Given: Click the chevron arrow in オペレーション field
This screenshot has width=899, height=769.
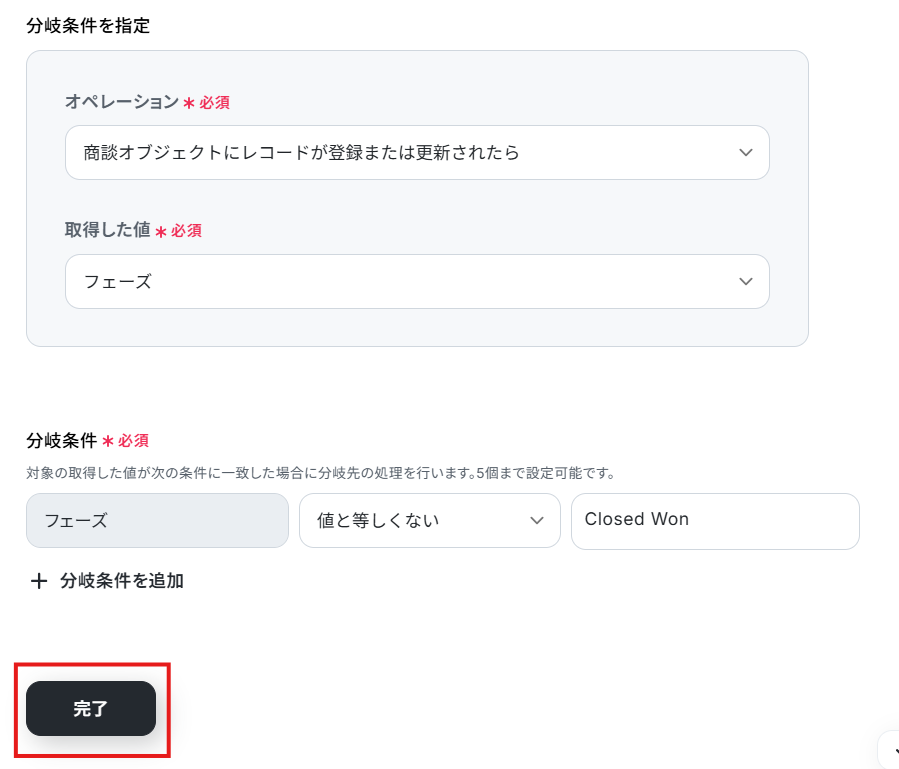Looking at the screenshot, I should (x=745, y=152).
